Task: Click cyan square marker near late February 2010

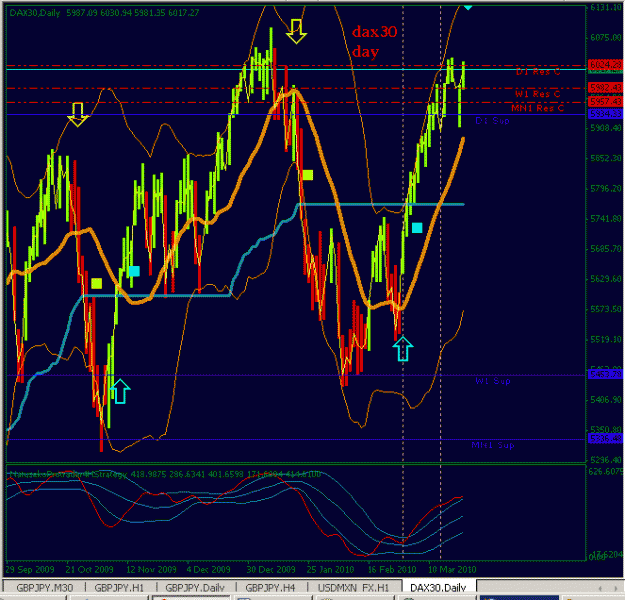Action: (x=417, y=228)
